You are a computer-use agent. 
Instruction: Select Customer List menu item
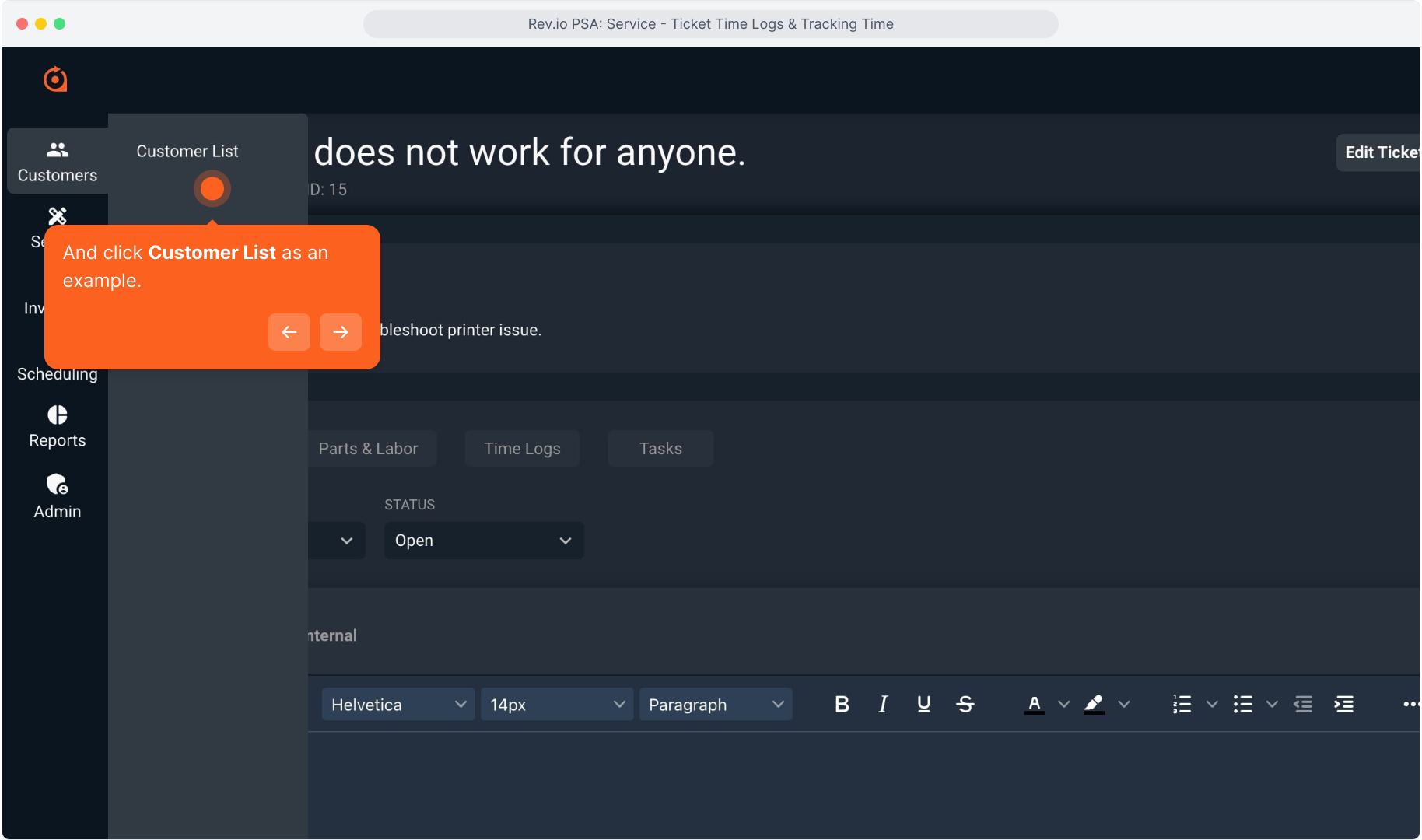(187, 152)
